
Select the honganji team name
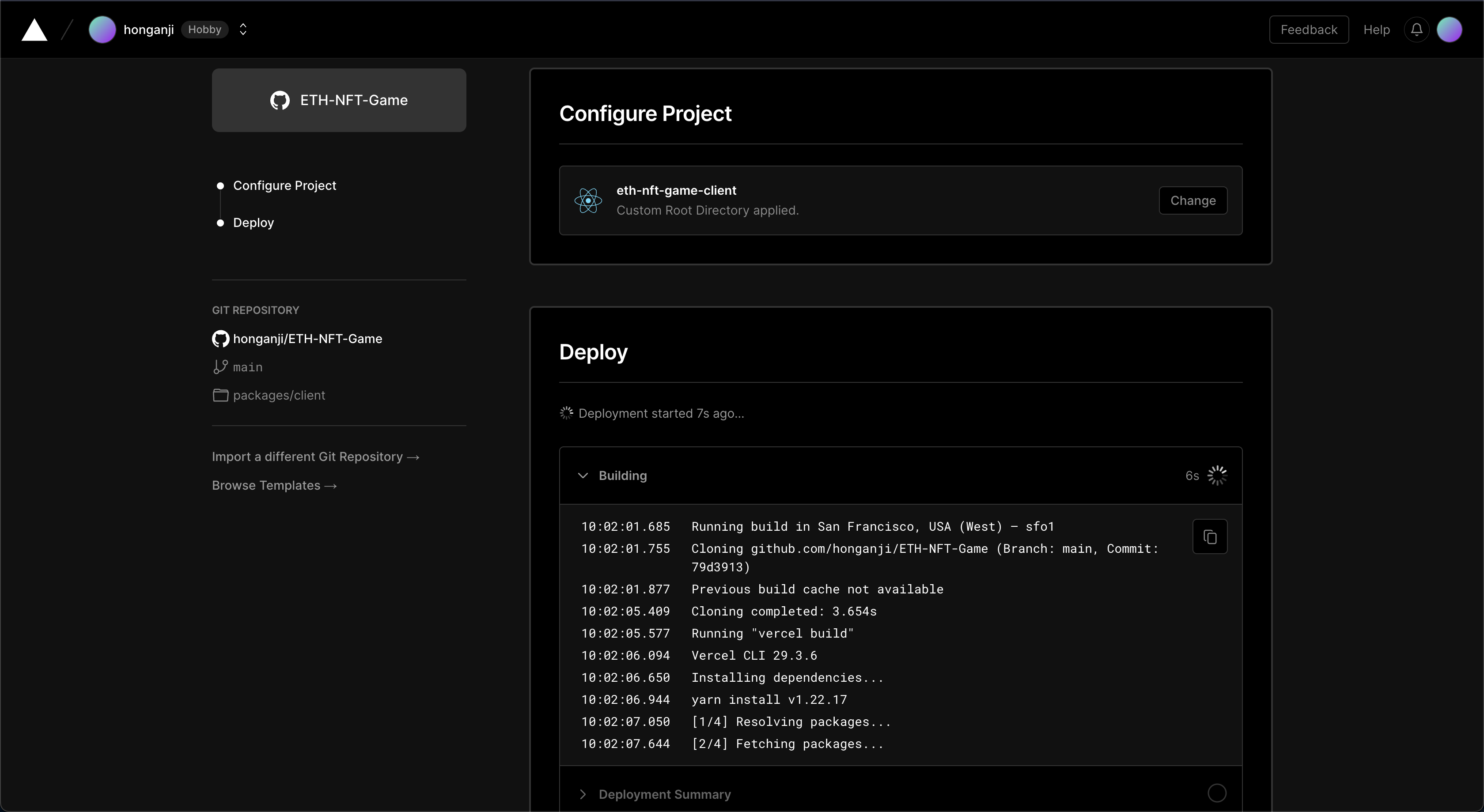pyautogui.click(x=149, y=30)
